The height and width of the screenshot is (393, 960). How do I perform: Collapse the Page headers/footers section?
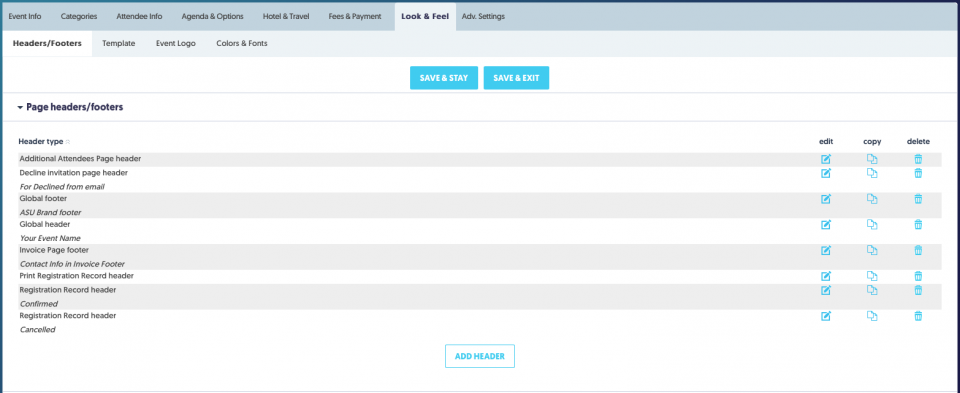coord(20,107)
